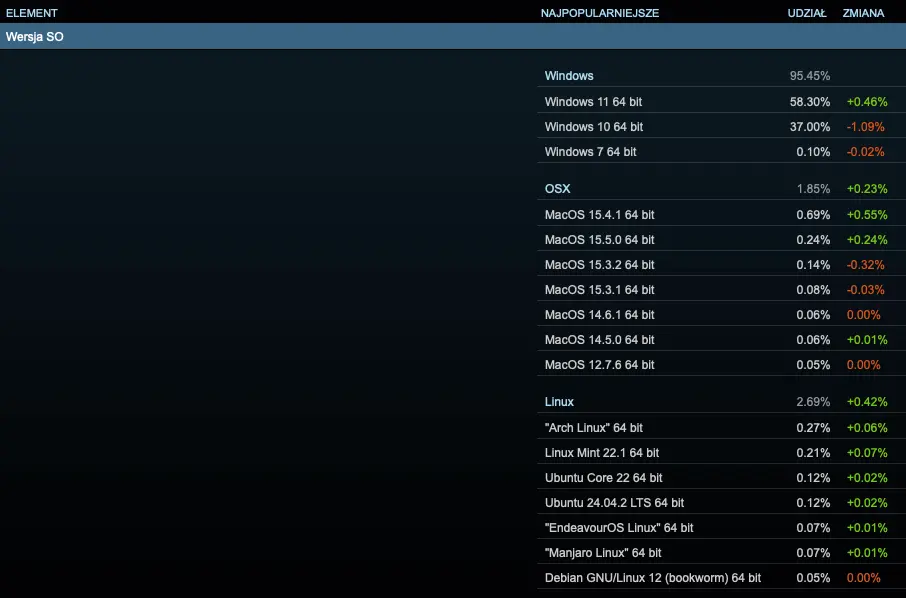The height and width of the screenshot is (598, 906).
Task: Select the Linux Mint 22.1 64 bit row
Action: (722, 452)
